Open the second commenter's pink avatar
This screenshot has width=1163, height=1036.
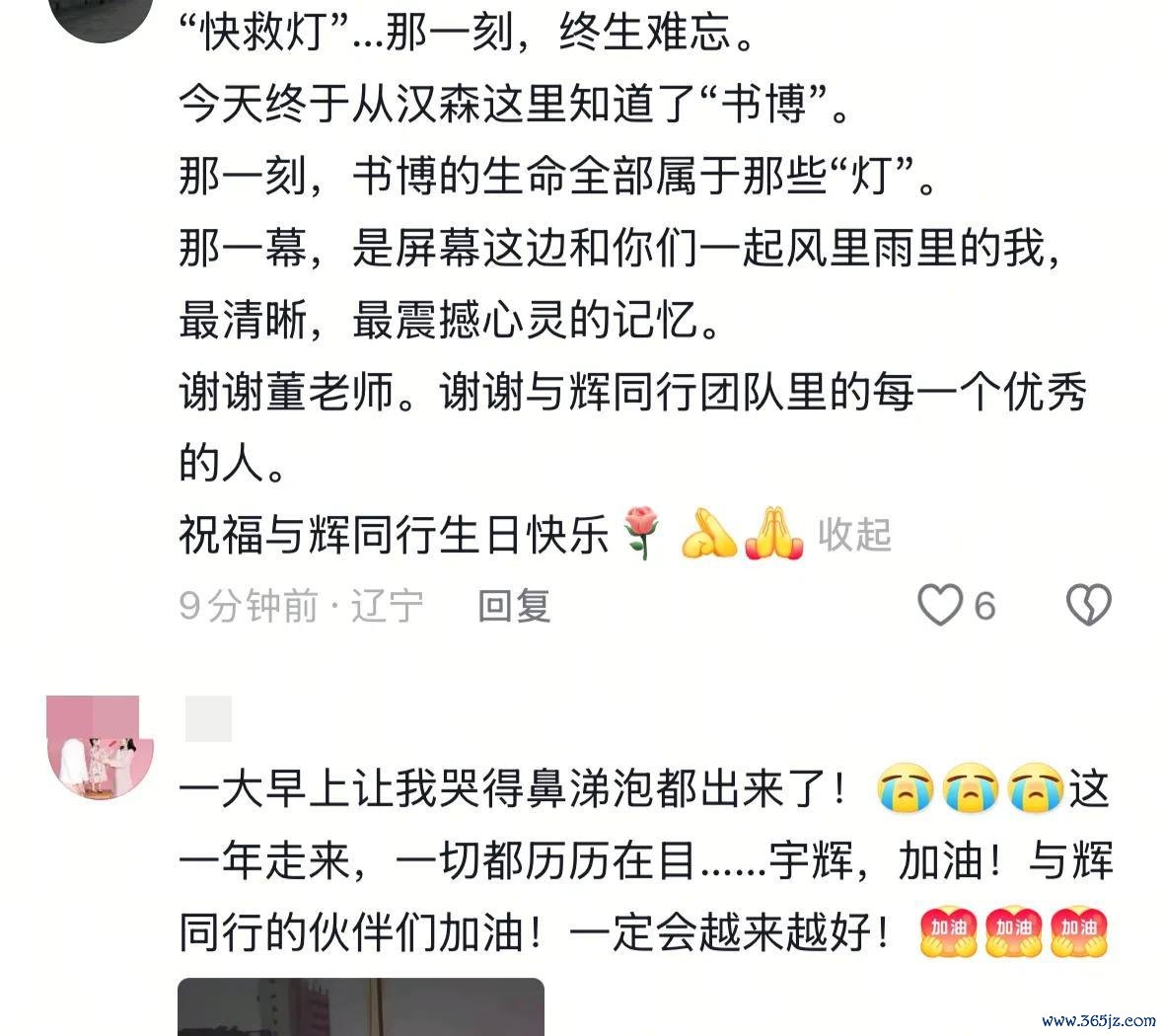click(x=101, y=747)
